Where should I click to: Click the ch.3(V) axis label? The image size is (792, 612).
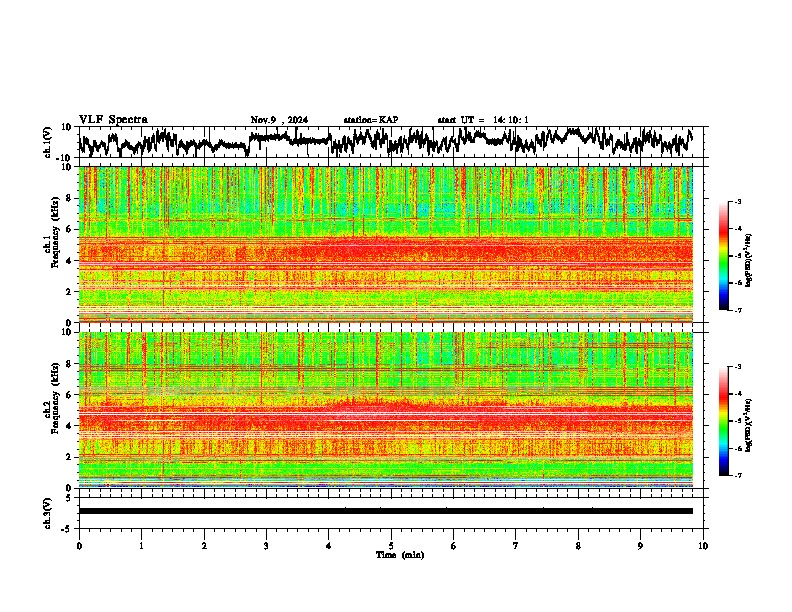tap(47, 514)
